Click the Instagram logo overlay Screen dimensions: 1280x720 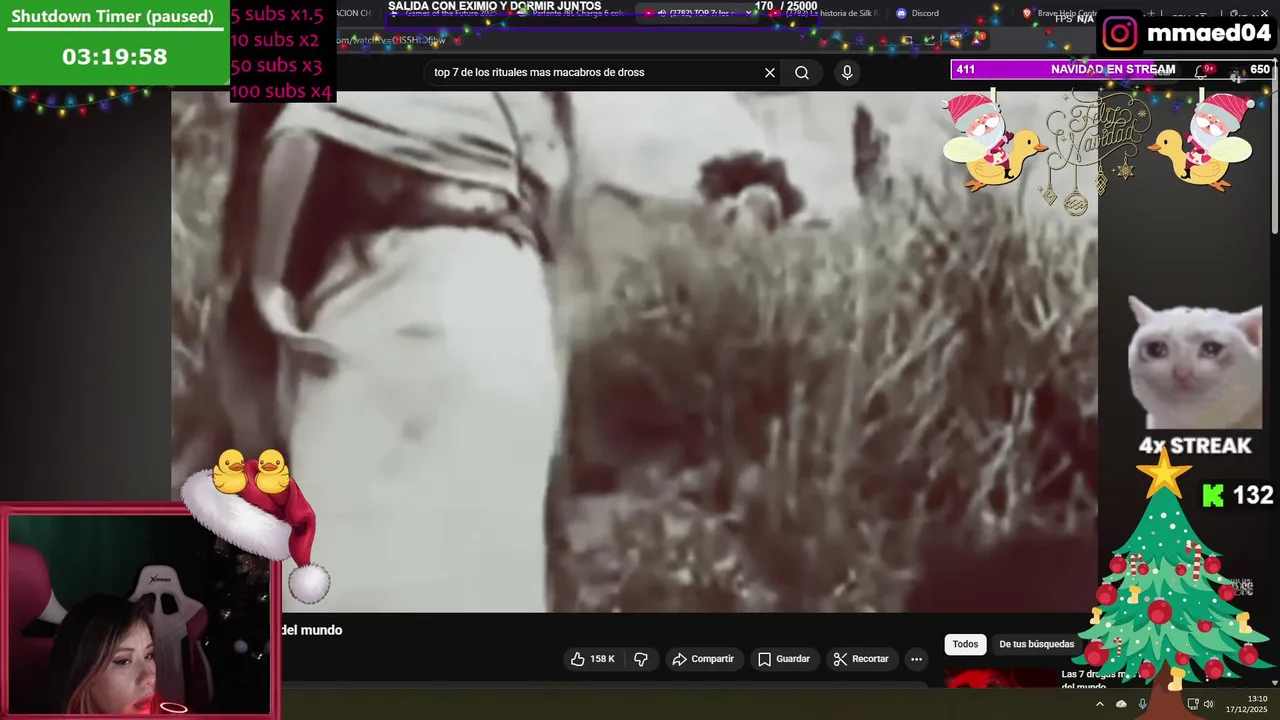tap(1120, 33)
